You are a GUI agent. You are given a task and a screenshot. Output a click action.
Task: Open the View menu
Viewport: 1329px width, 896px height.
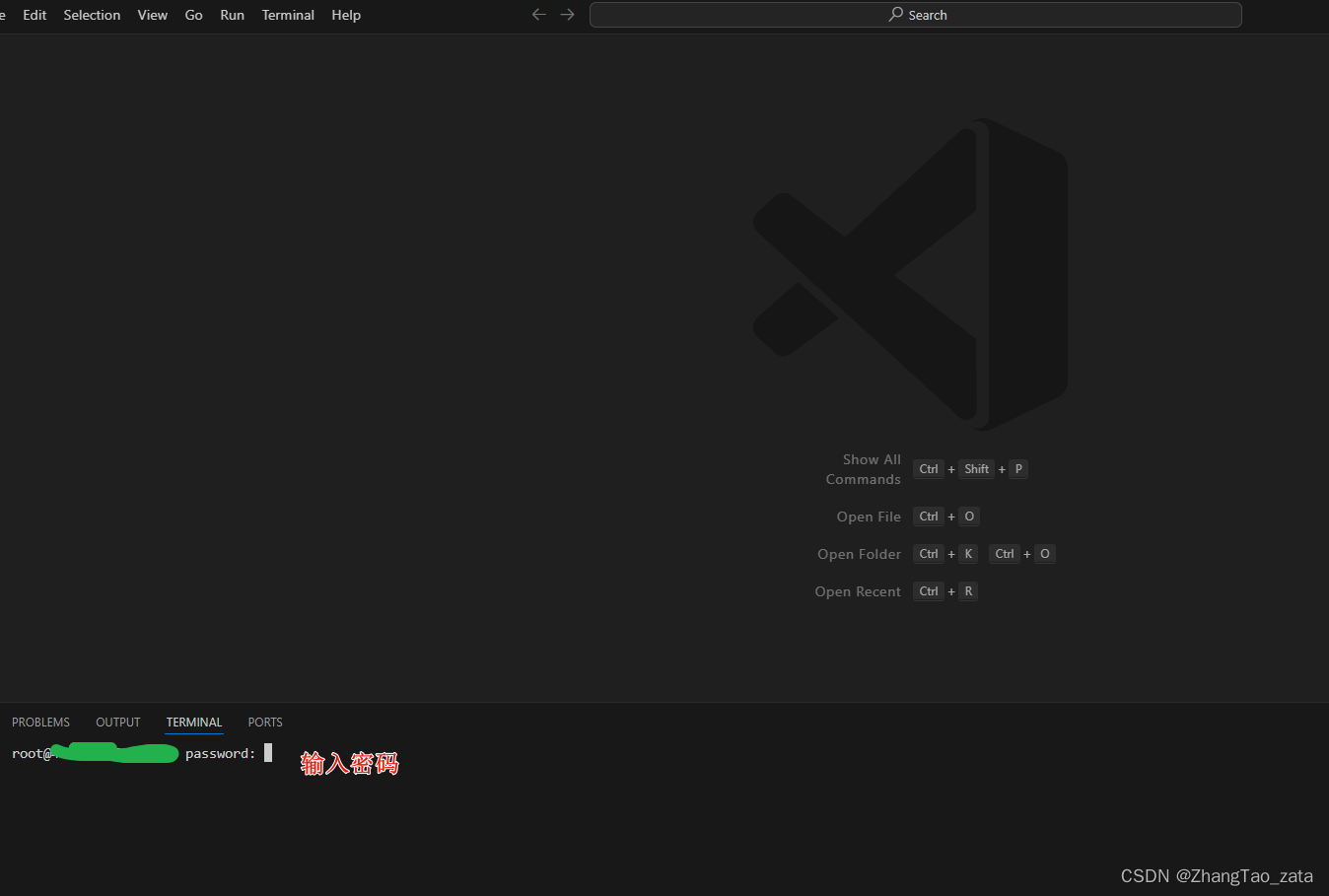tap(152, 15)
